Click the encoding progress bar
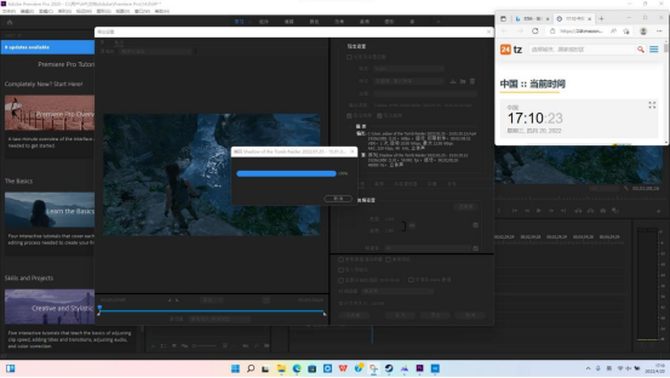This screenshot has width=670, height=378. tap(286, 173)
